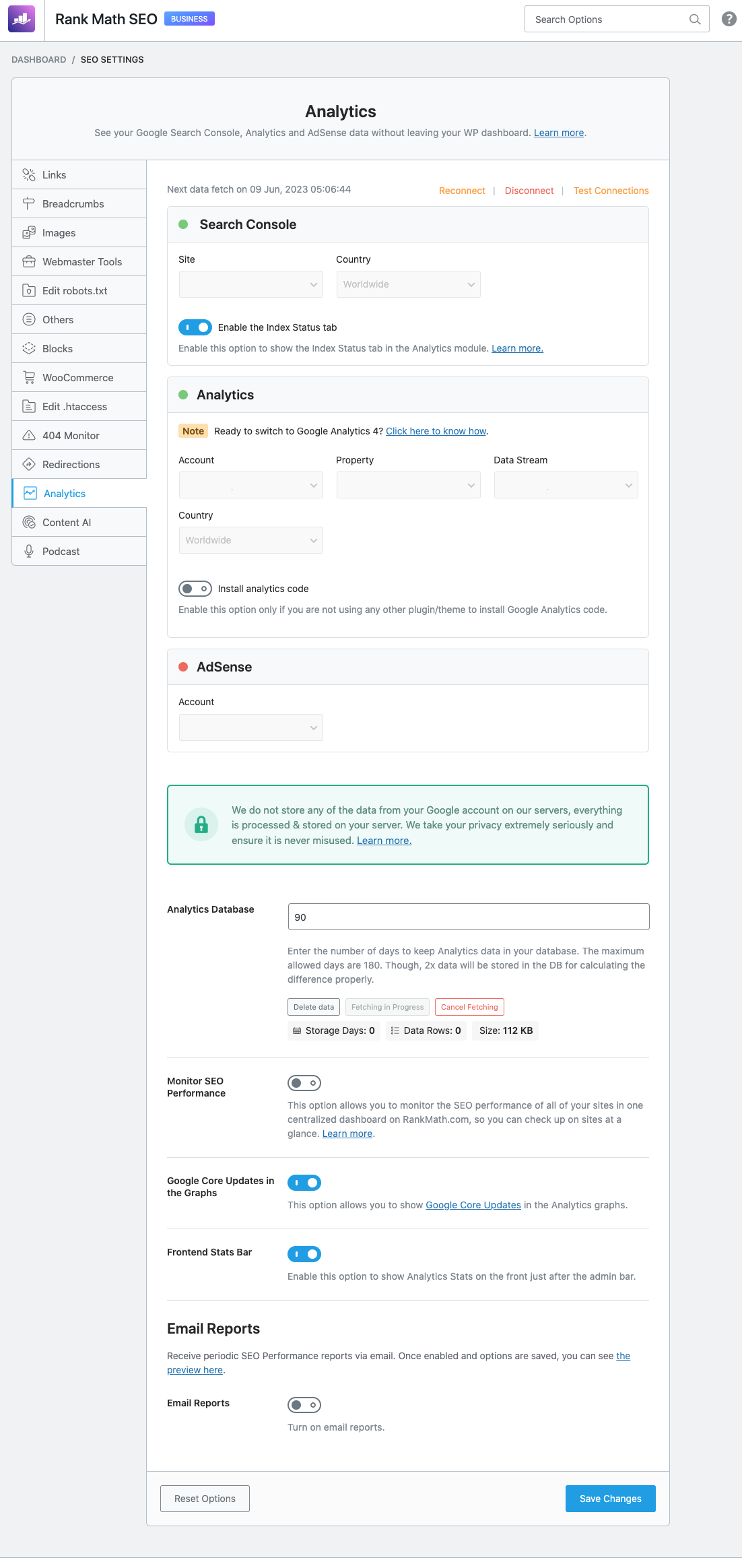Image resolution: width=742 pixels, height=1568 pixels.
Task: Open the Podcast settings tab
Action: point(79,552)
